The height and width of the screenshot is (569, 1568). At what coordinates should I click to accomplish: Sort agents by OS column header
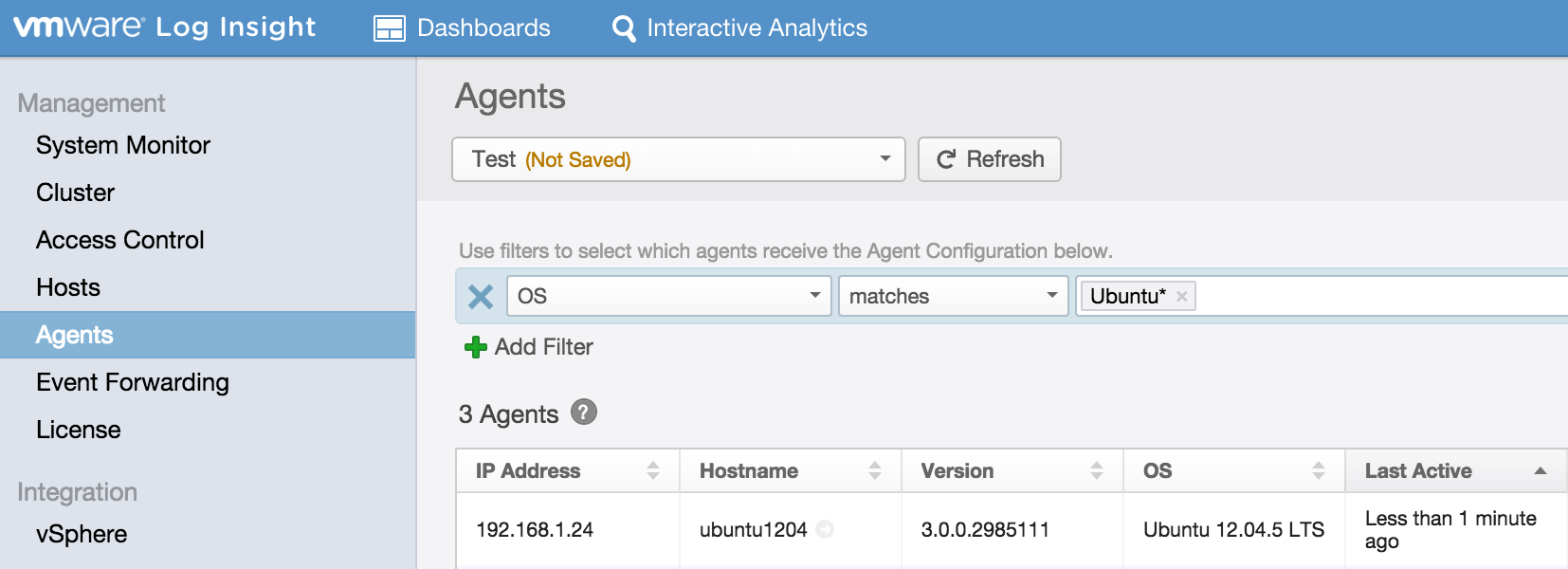point(1318,470)
